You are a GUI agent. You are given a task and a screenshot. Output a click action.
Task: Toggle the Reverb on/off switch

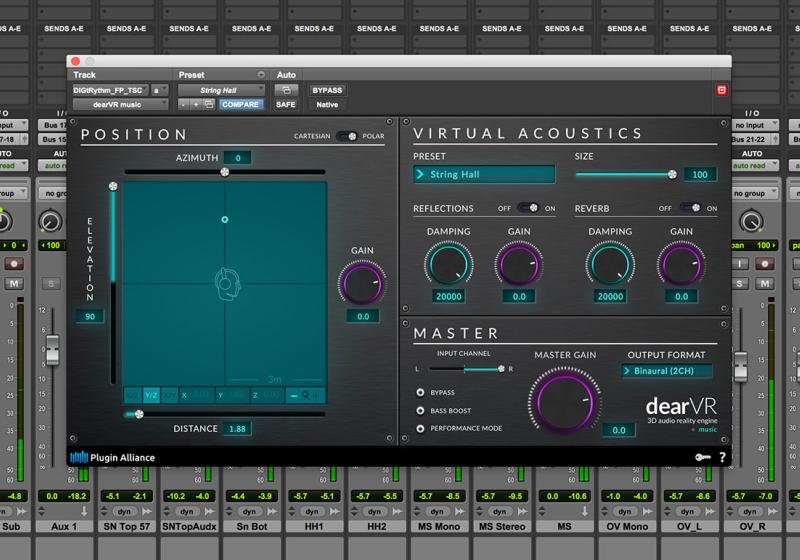[690, 208]
